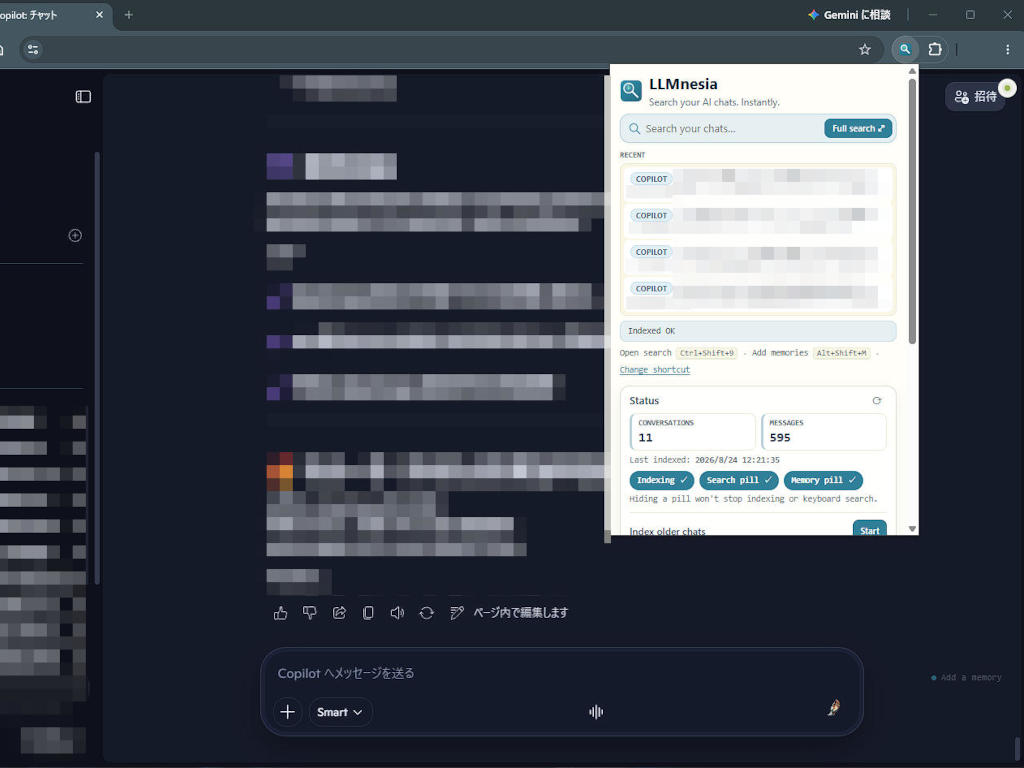Screen dimensions: 1024x768
Task: Click the site settings icon in address bar
Action: [x=33, y=50]
